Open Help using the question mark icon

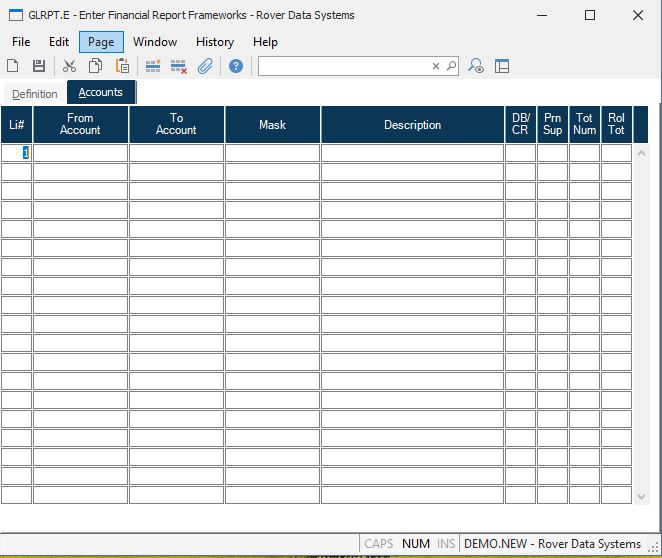(236, 66)
